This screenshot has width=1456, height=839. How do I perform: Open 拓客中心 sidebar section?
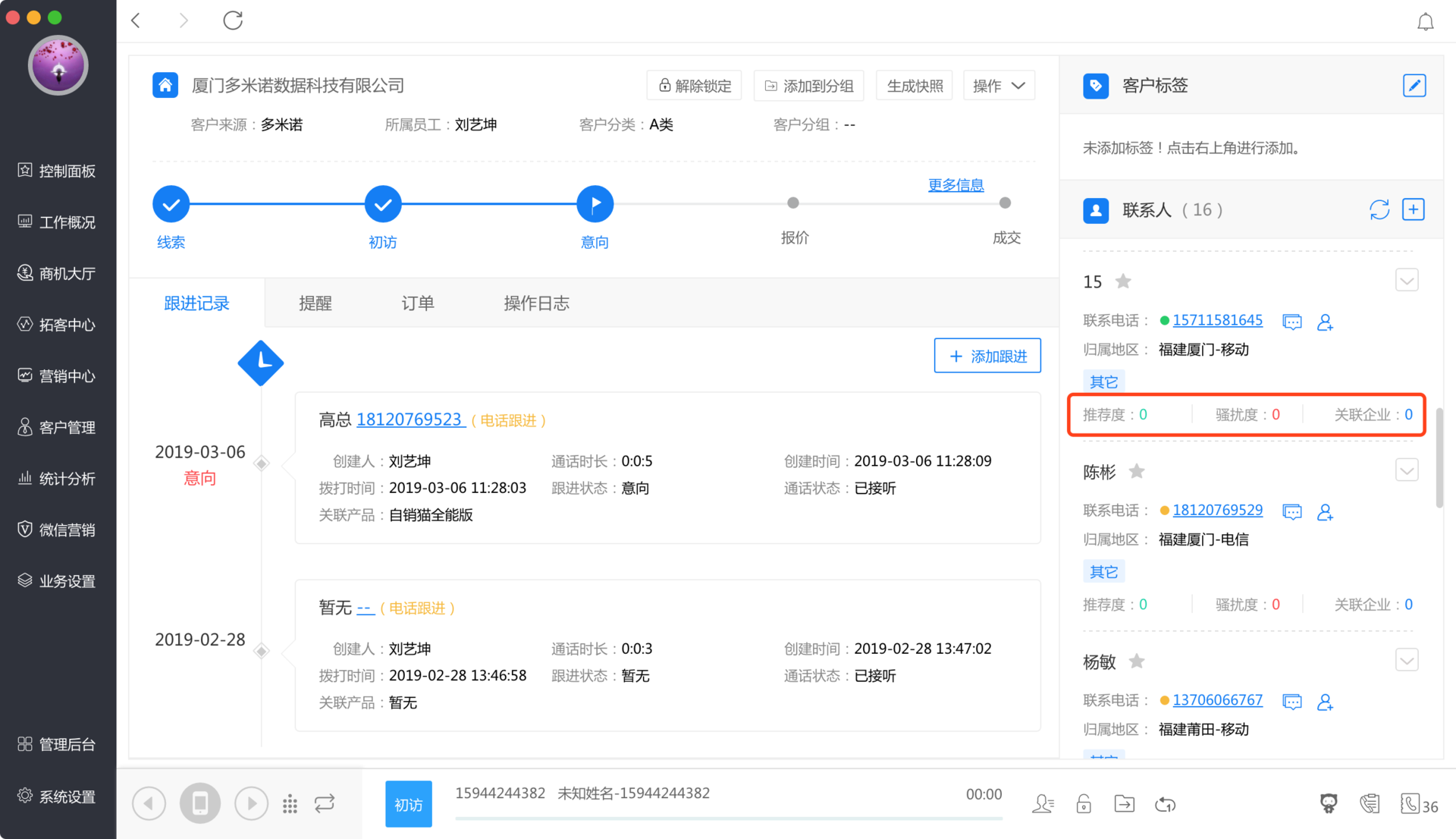pyautogui.click(x=58, y=325)
